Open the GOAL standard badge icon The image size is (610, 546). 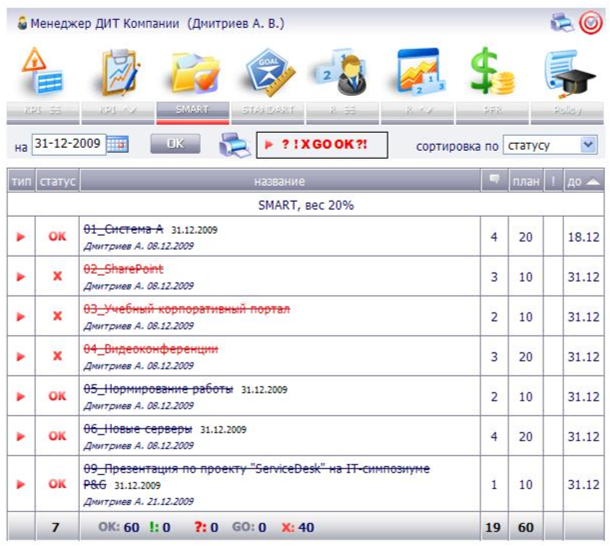pyautogui.click(x=268, y=73)
